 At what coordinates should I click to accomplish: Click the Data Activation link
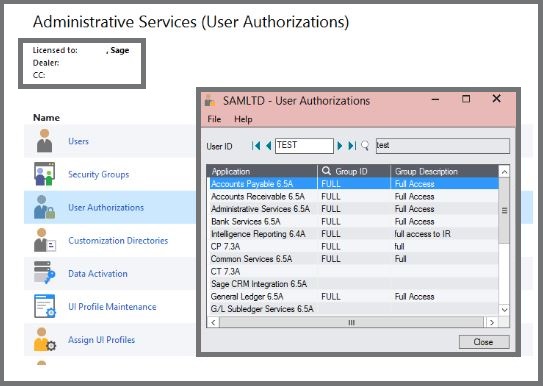pyautogui.click(x=98, y=273)
